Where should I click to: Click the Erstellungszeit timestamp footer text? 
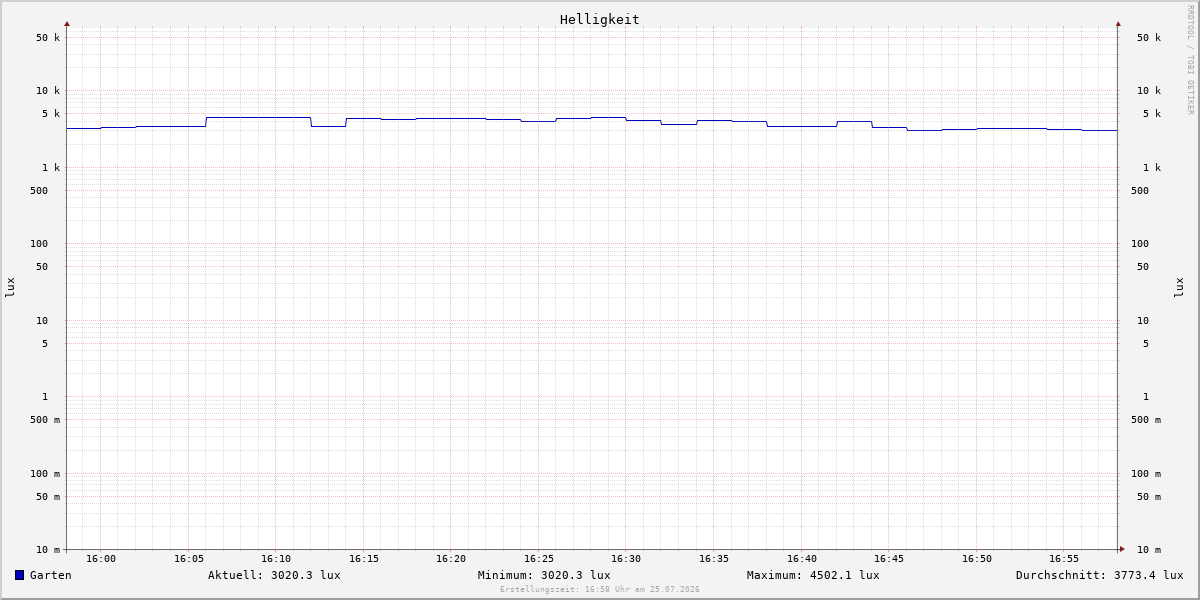point(600,590)
